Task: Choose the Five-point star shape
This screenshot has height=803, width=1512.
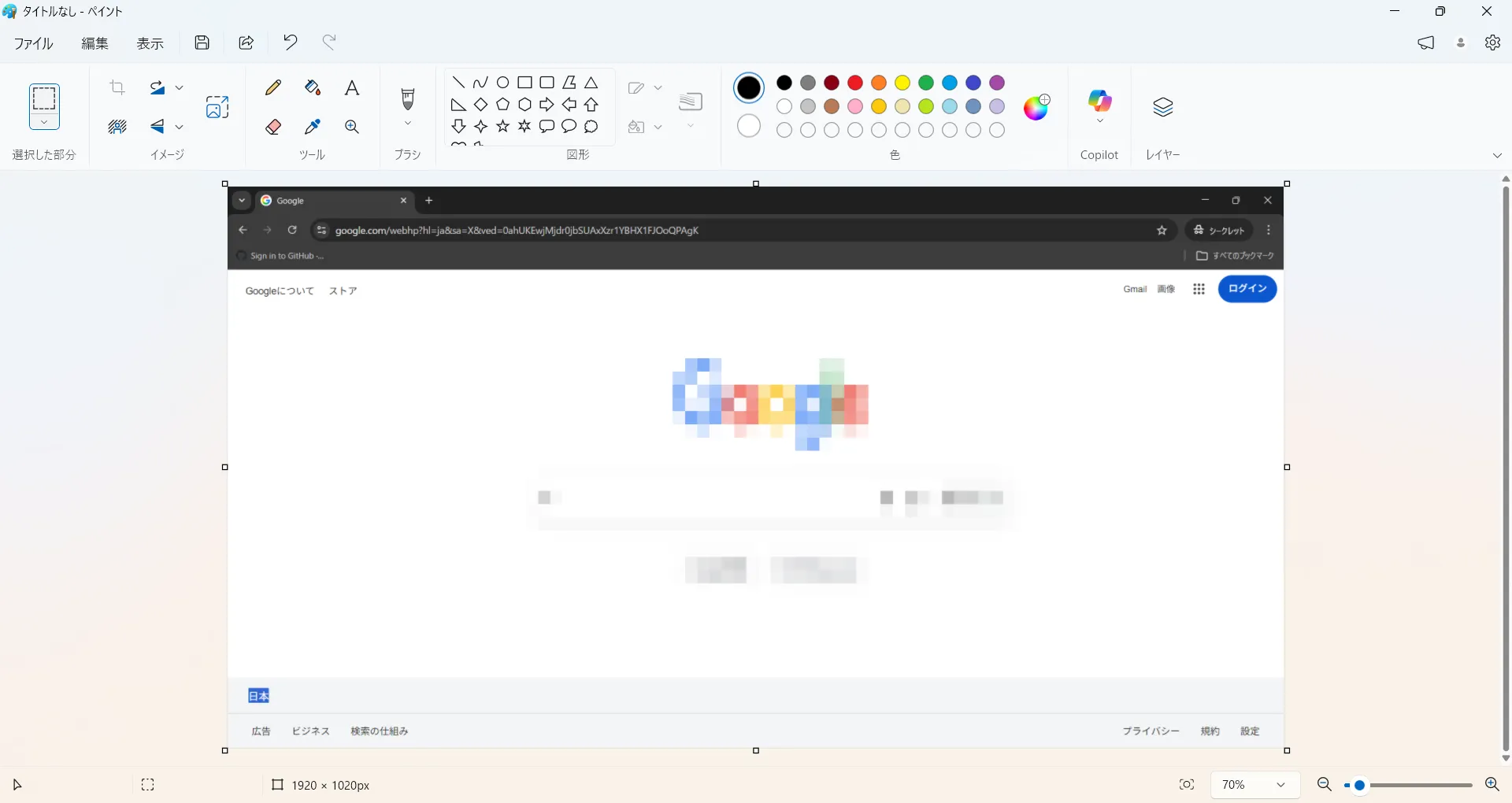Action: click(502, 126)
